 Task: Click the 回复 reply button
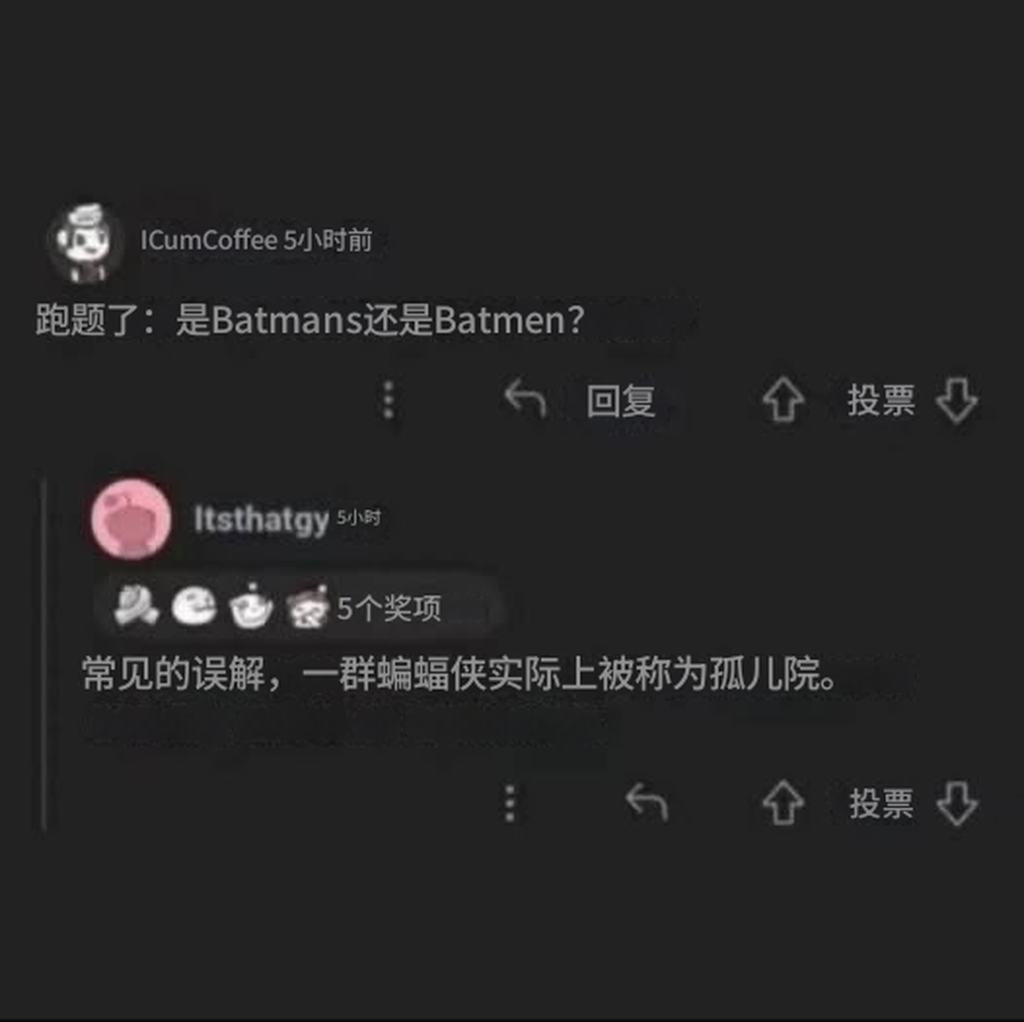[x=620, y=400]
